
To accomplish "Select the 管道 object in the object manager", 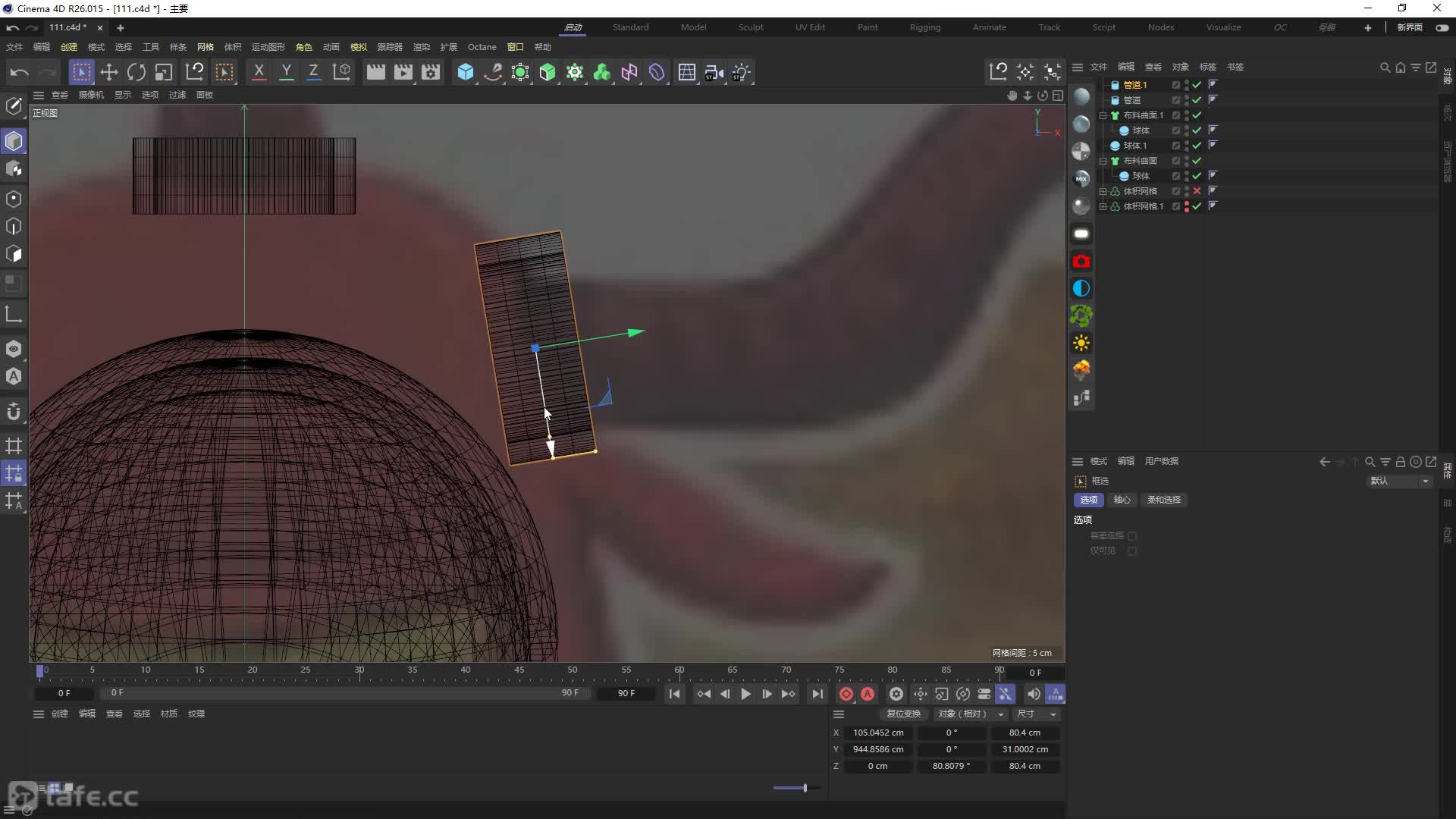I will tap(1132, 100).
